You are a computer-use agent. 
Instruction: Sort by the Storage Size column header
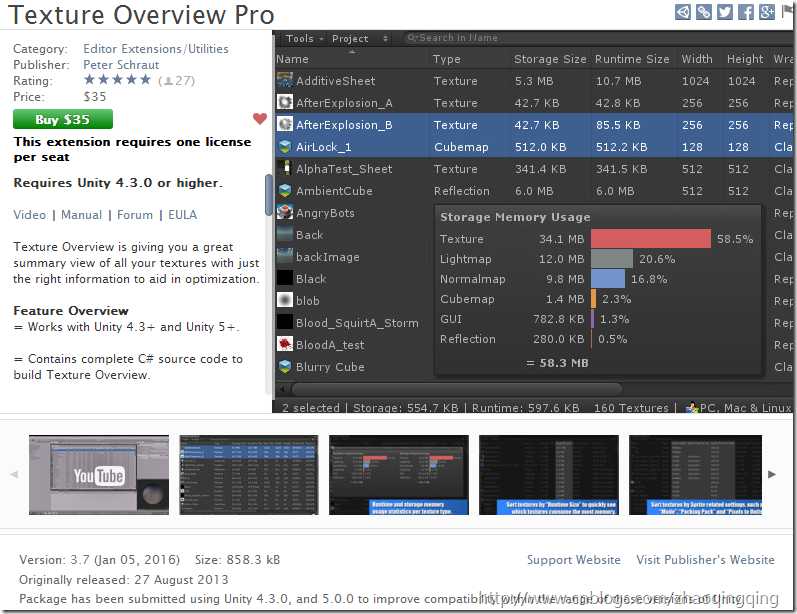[550, 59]
